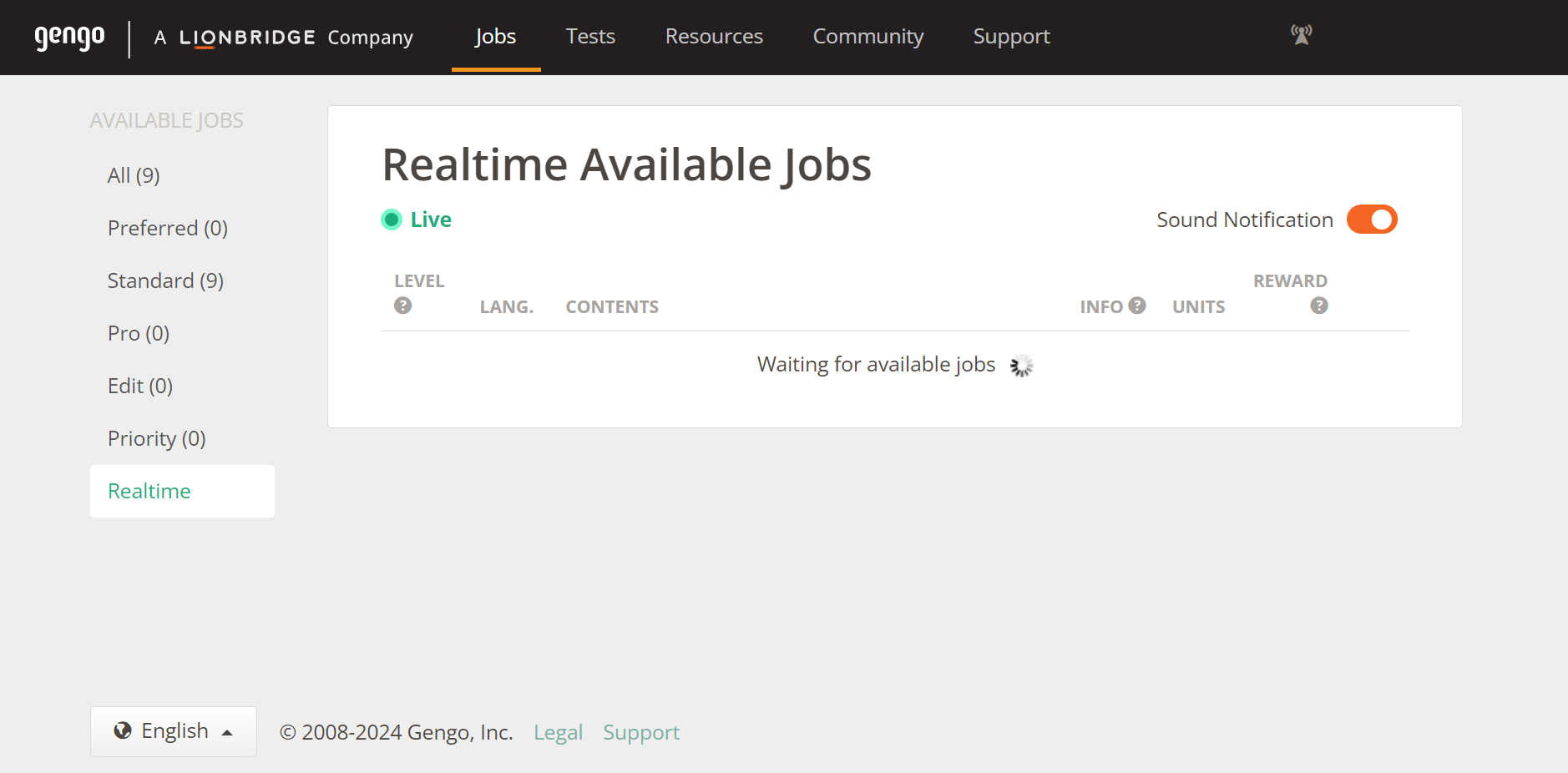Click the loading spinner beside waiting message

1021,366
